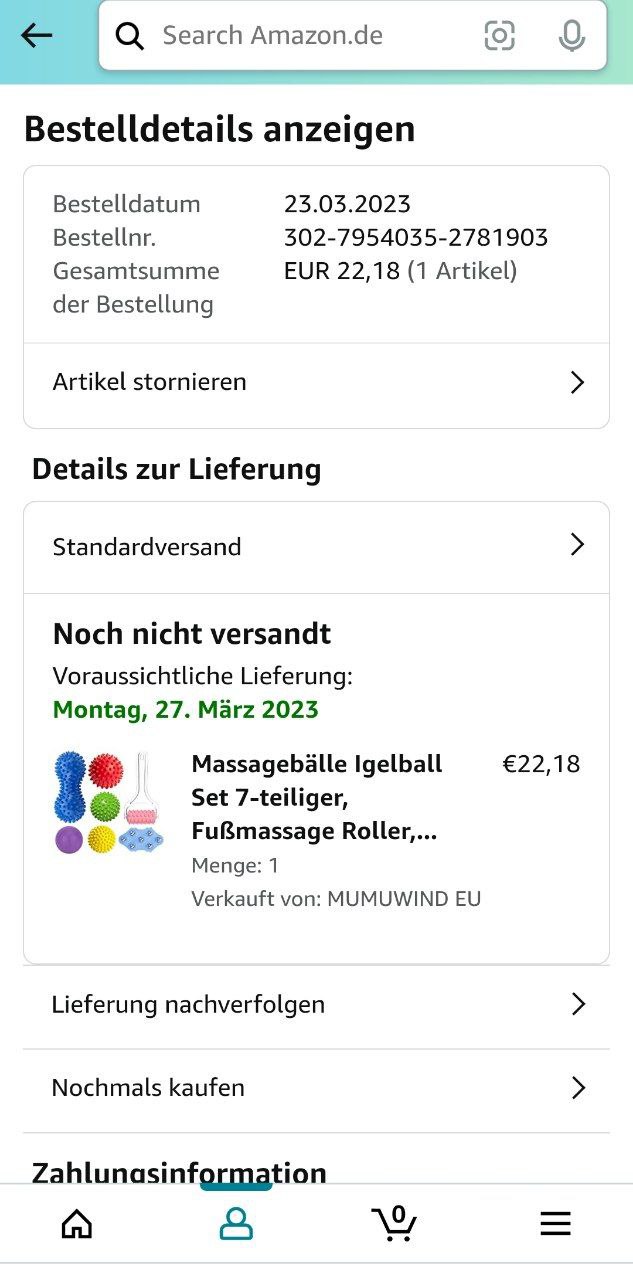Tap the search magnifier icon
This screenshot has width=633, height=1280.
pos(130,36)
